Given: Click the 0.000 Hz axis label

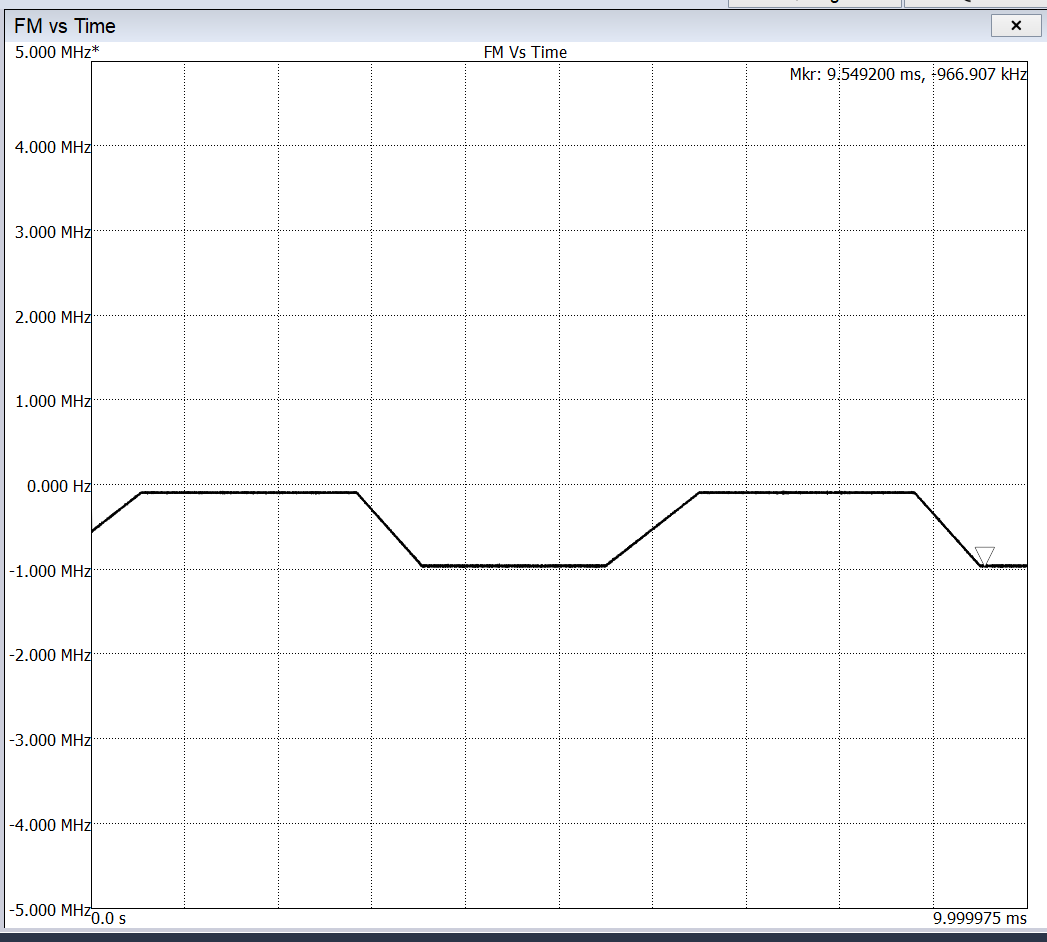Looking at the screenshot, I should [x=59, y=486].
